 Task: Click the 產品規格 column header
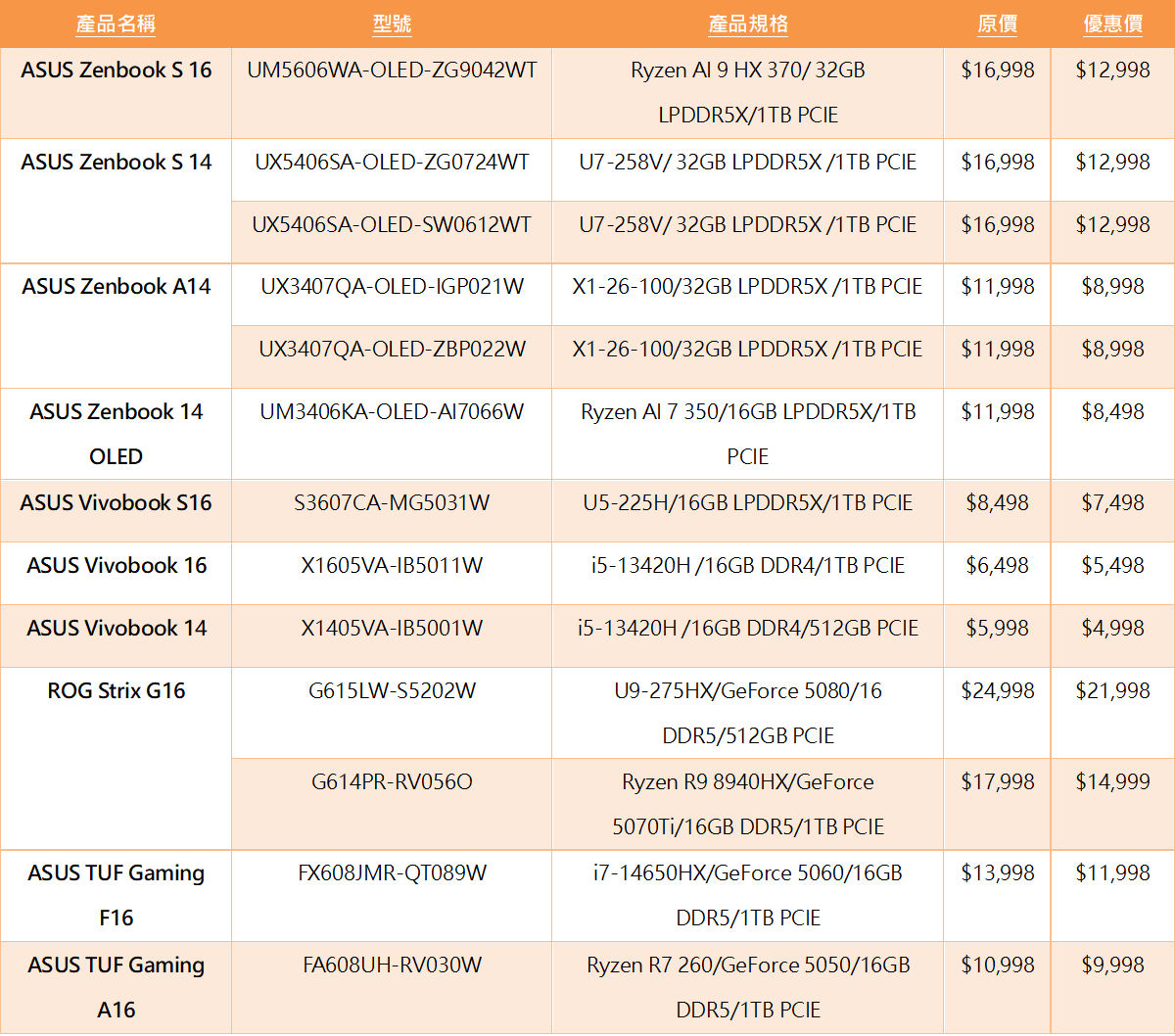coord(748,24)
